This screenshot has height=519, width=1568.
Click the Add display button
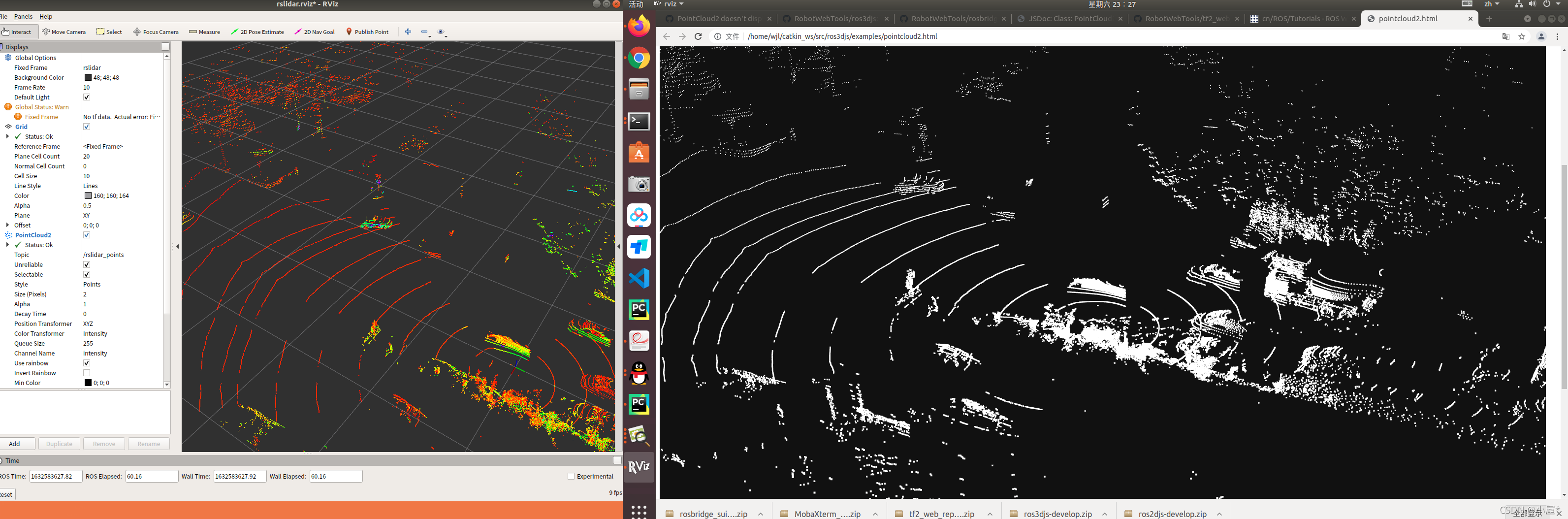(16, 444)
